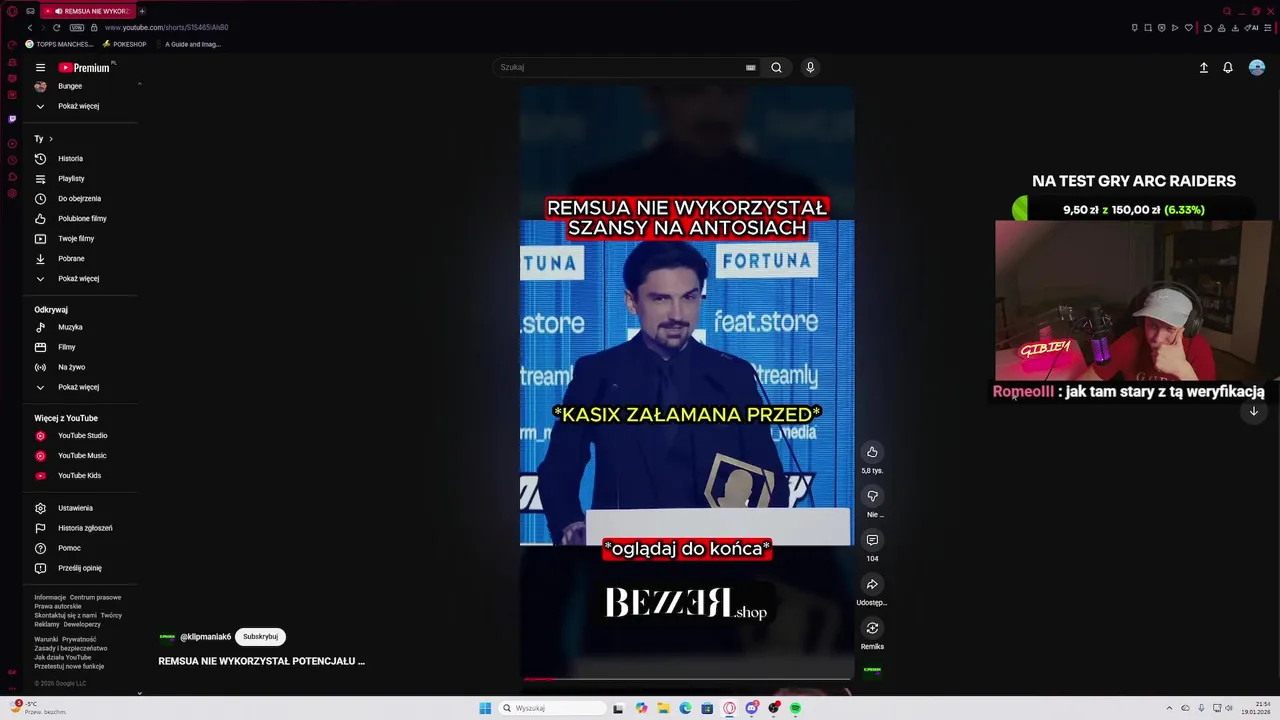Click the magnifier search button

point(776,68)
